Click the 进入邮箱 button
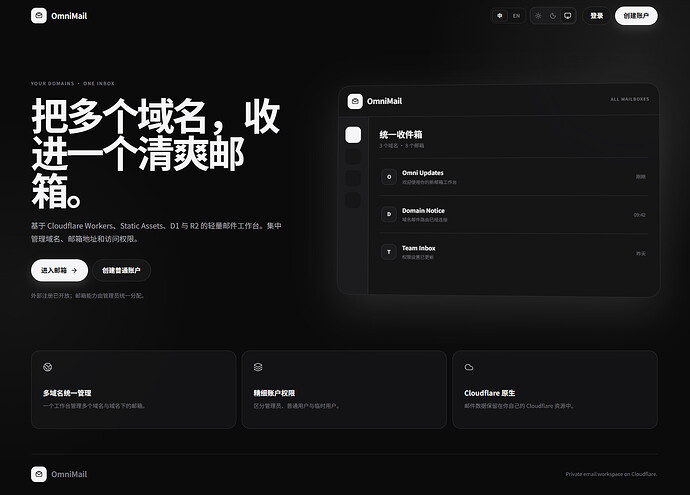The height and width of the screenshot is (495, 690). pyautogui.click(x=59, y=270)
